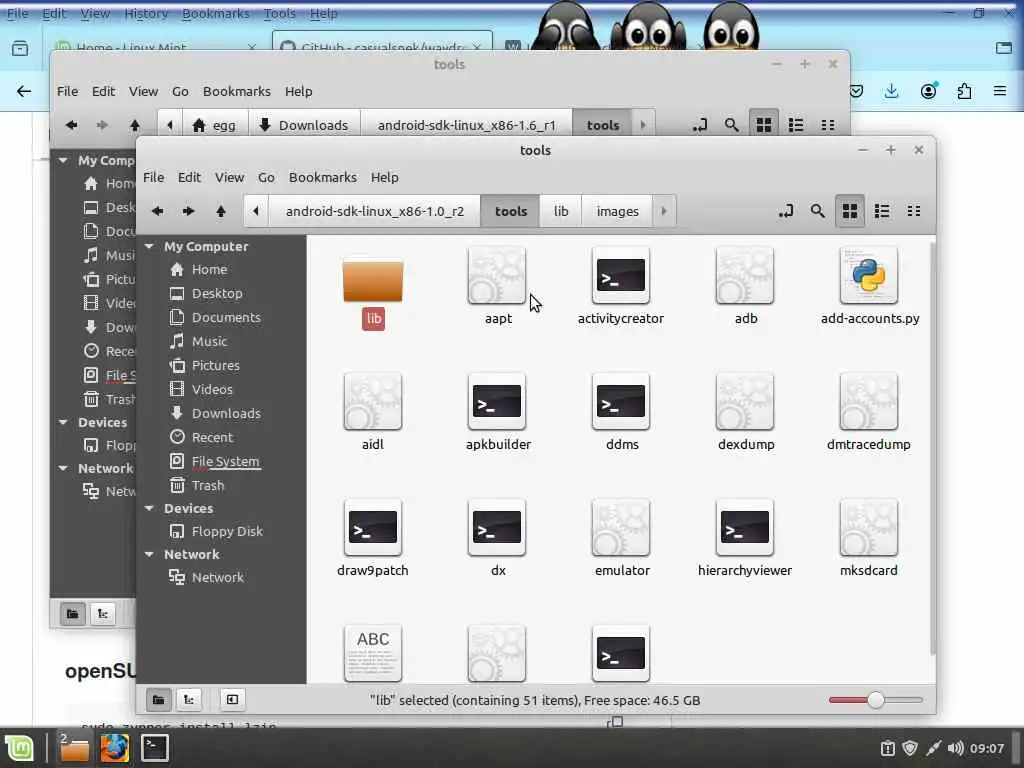The height and width of the screenshot is (768, 1024).
Task: Select the dexdump executable icon
Action: pyautogui.click(x=744, y=401)
